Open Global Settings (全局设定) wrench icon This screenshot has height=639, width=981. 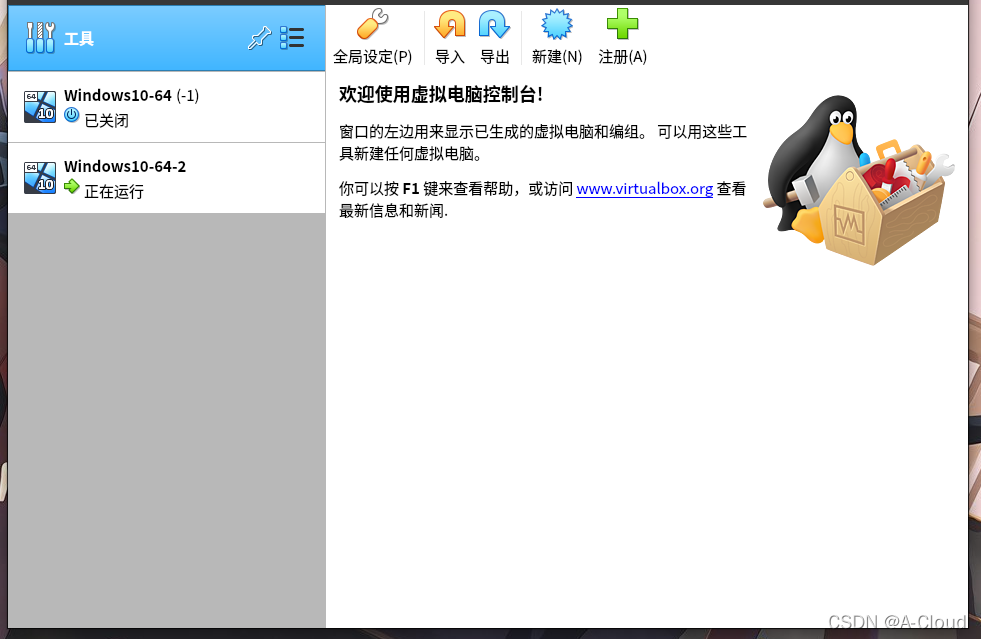[372, 24]
